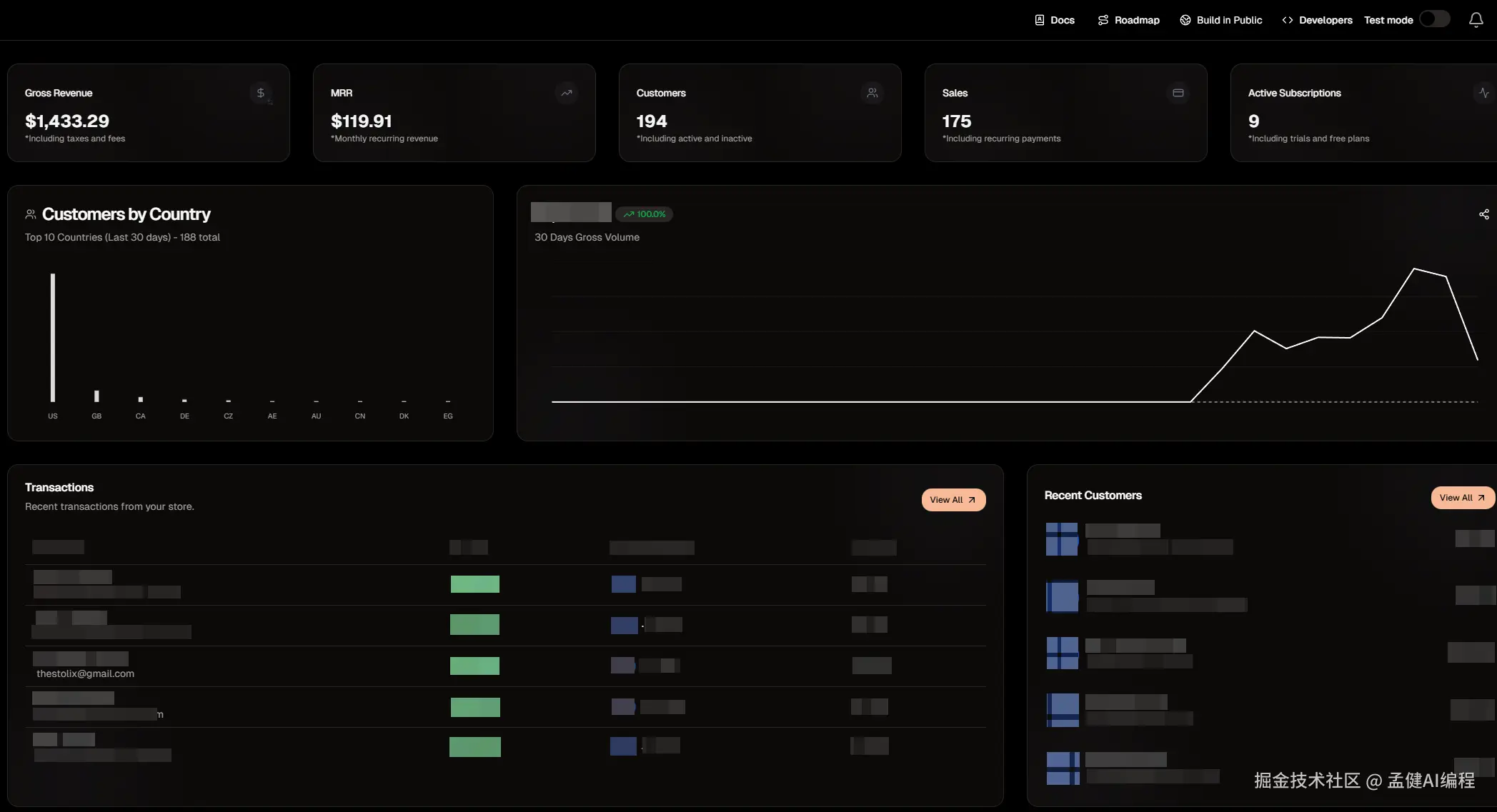Click the users icon on Customers card
The width and height of the screenshot is (1497, 812).
872,93
